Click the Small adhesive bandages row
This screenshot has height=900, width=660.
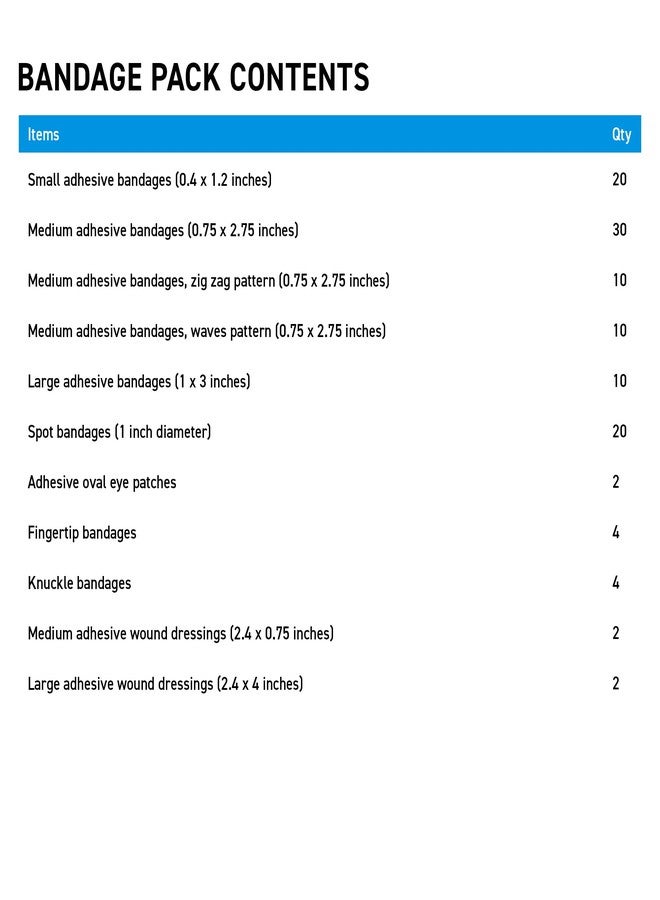(x=329, y=180)
